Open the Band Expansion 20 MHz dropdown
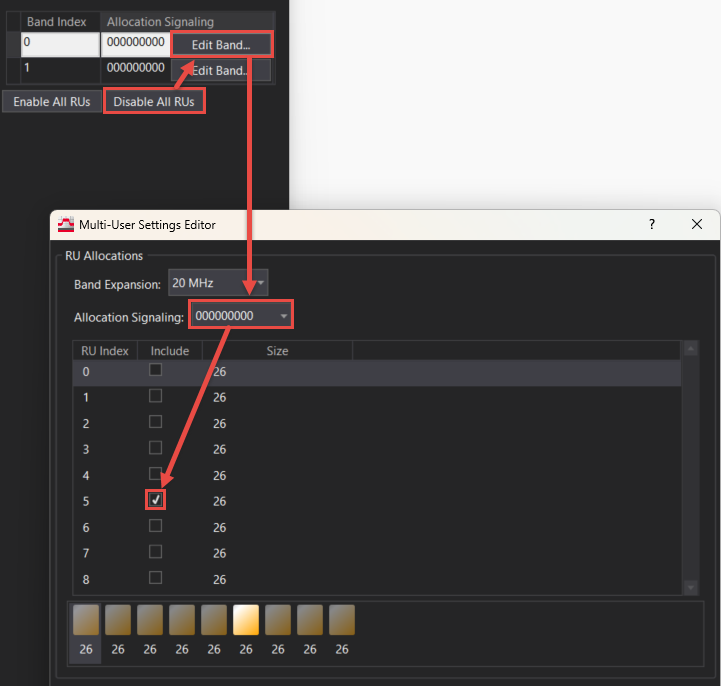This screenshot has width=721, height=686. point(217,283)
